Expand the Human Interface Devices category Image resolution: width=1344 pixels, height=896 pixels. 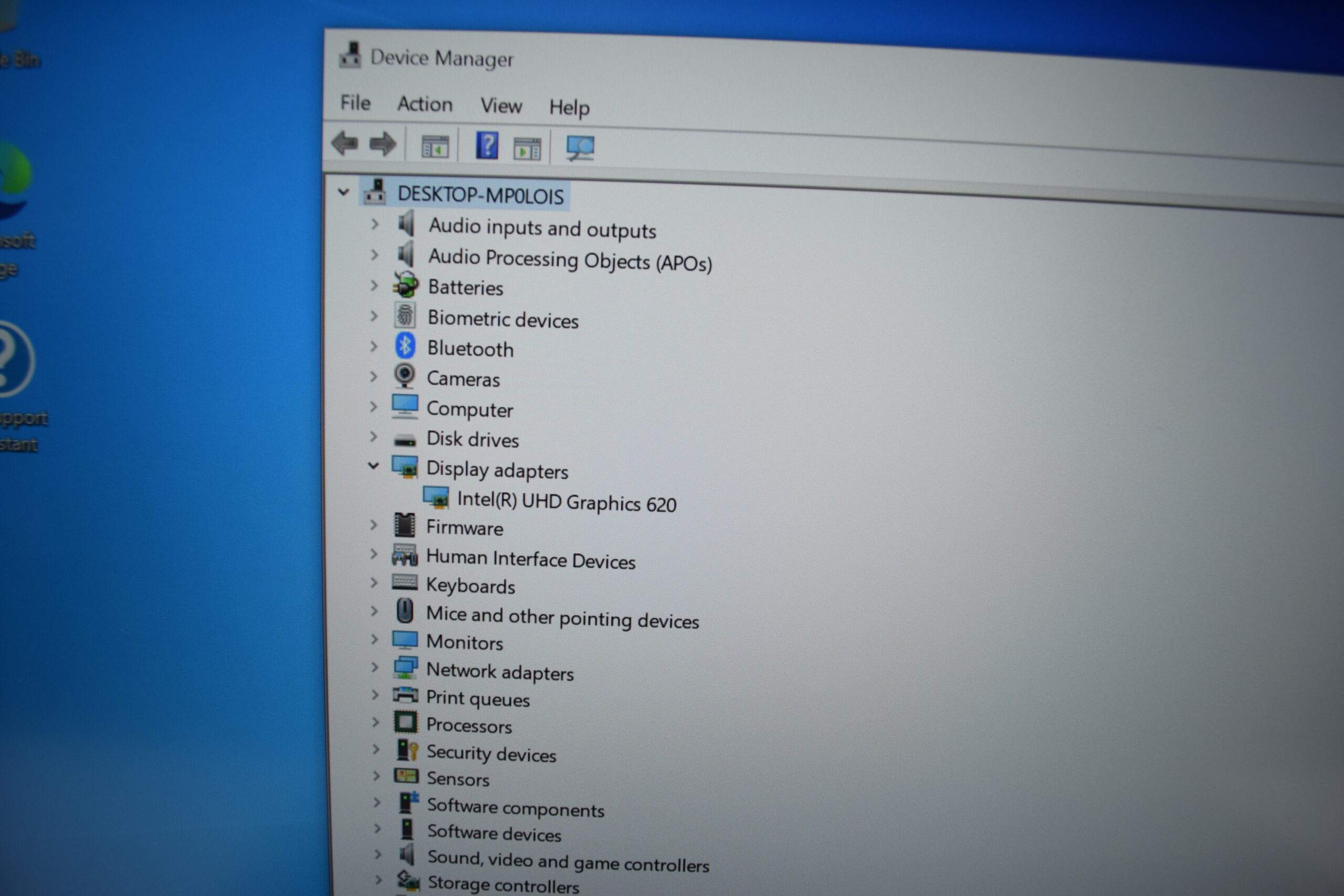click(373, 554)
